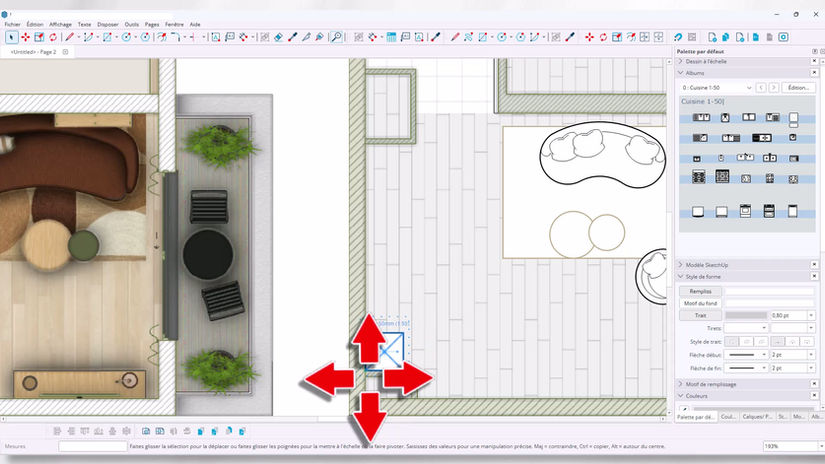This screenshot has height=464, width=825.
Task: Open the Tirets dash pattern dropdown
Action: click(746, 328)
